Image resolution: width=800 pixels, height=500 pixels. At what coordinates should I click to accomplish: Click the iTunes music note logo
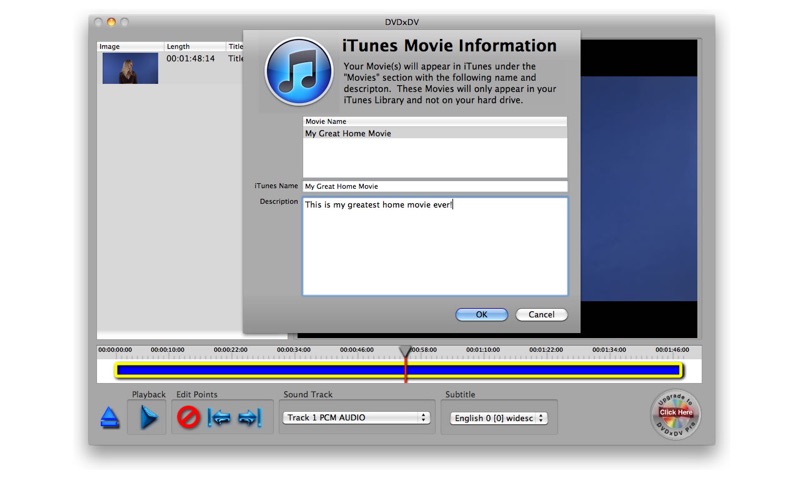(x=299, y=72)
